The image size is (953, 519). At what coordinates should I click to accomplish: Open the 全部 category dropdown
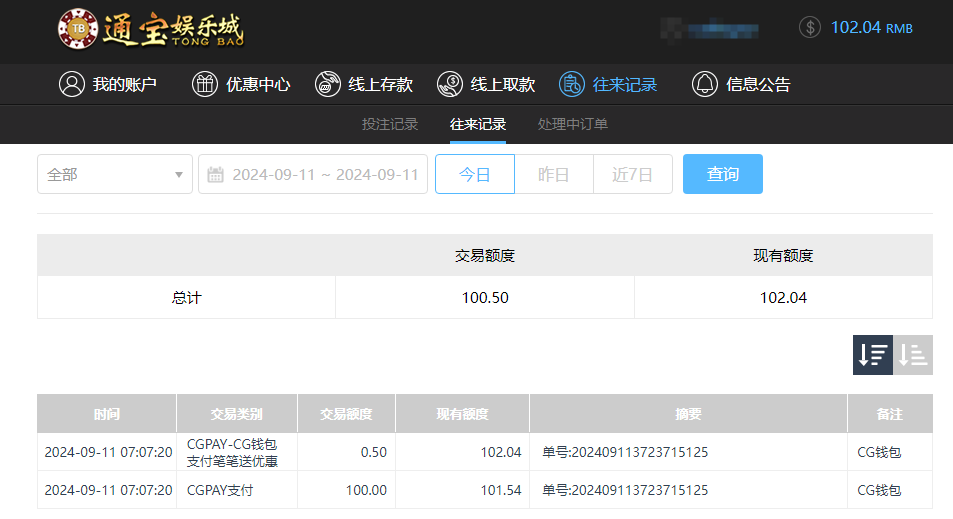pyautogui.click(x=115, y=174)
